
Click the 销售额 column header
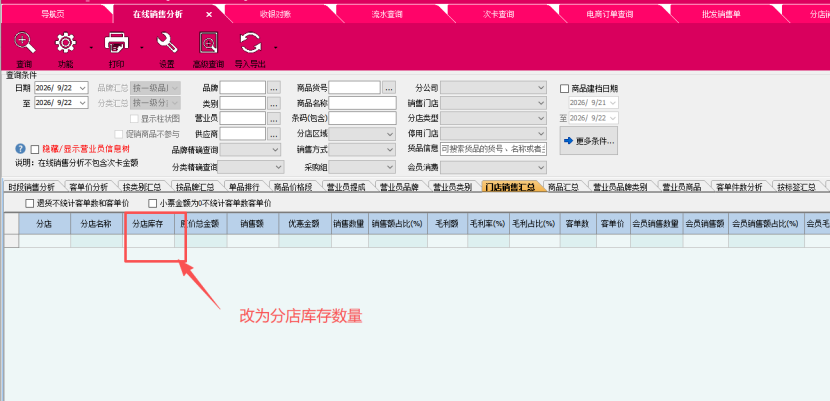tap(253, 224)
